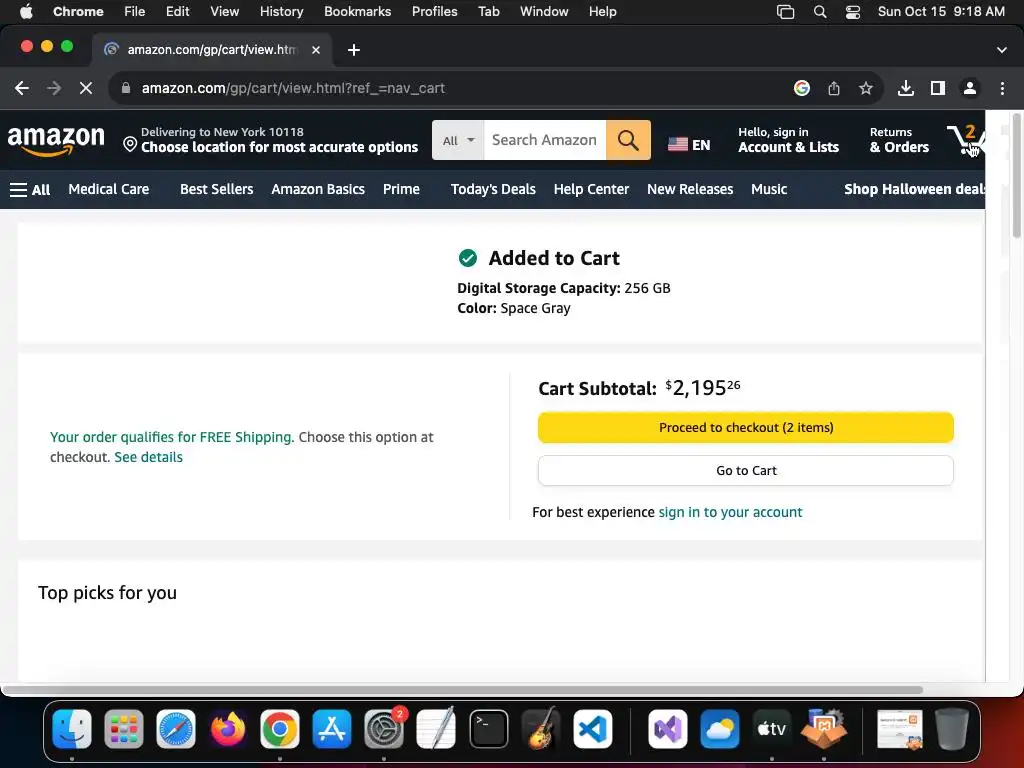This screenshot has width=1024, height=768.
Task: Open TextEdit from the dock
Action: click(x=436, y=729)
